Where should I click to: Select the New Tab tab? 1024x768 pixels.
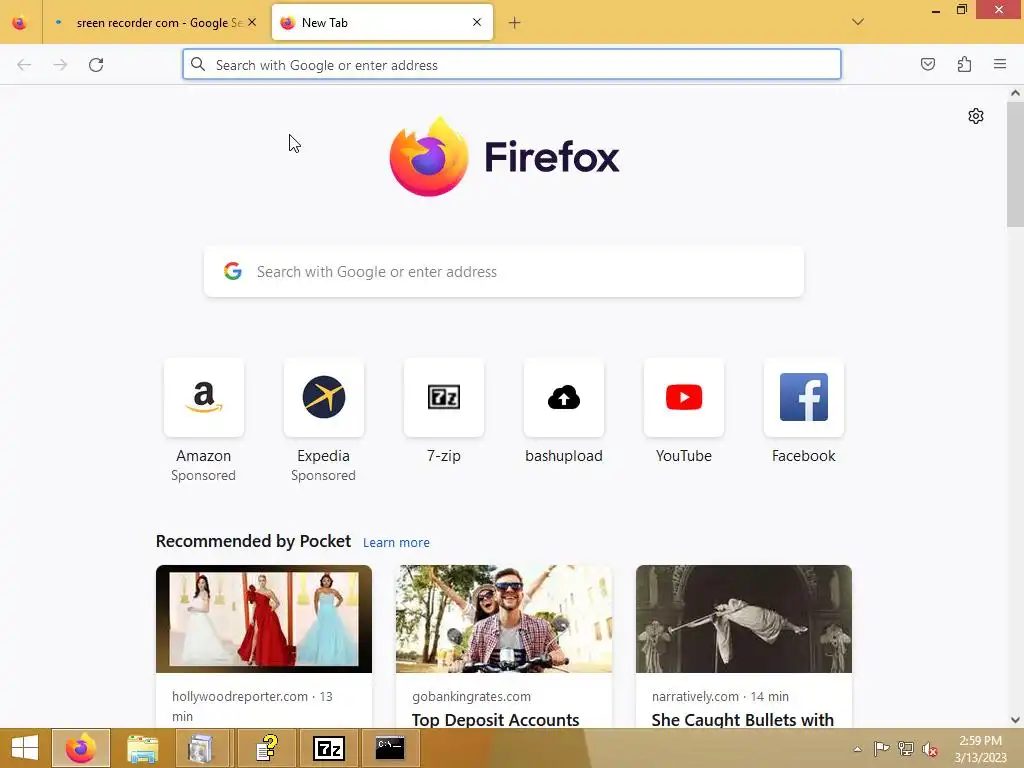click(381, 23)
